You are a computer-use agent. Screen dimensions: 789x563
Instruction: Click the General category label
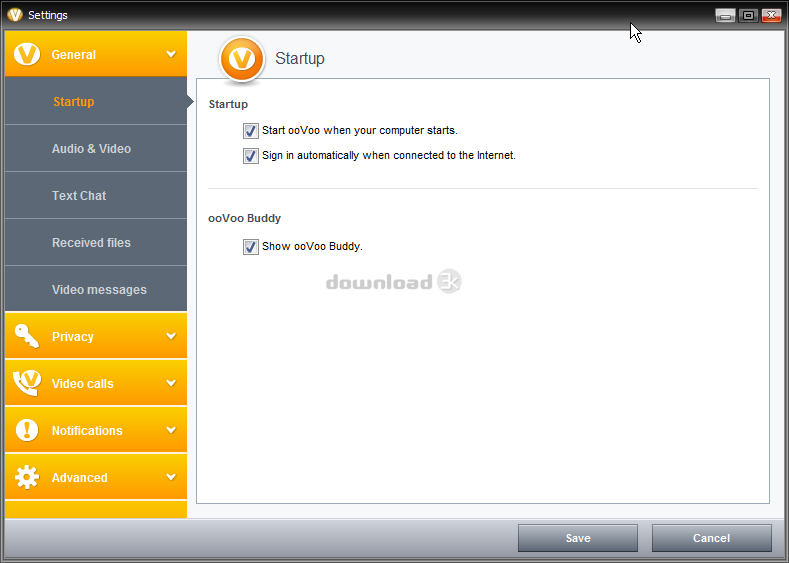point(73,54)
